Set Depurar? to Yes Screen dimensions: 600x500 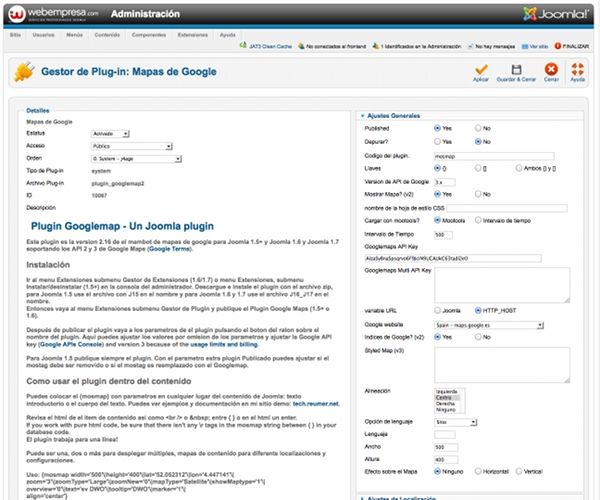click(437, 142)
